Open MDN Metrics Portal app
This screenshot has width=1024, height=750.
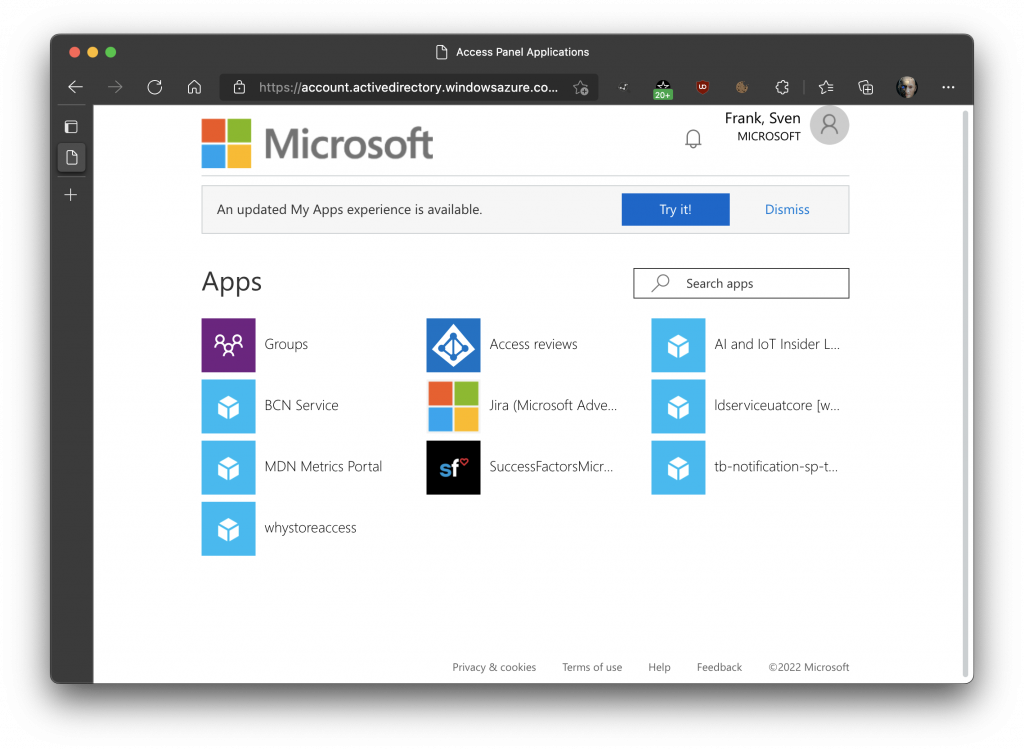pos(229,467)
